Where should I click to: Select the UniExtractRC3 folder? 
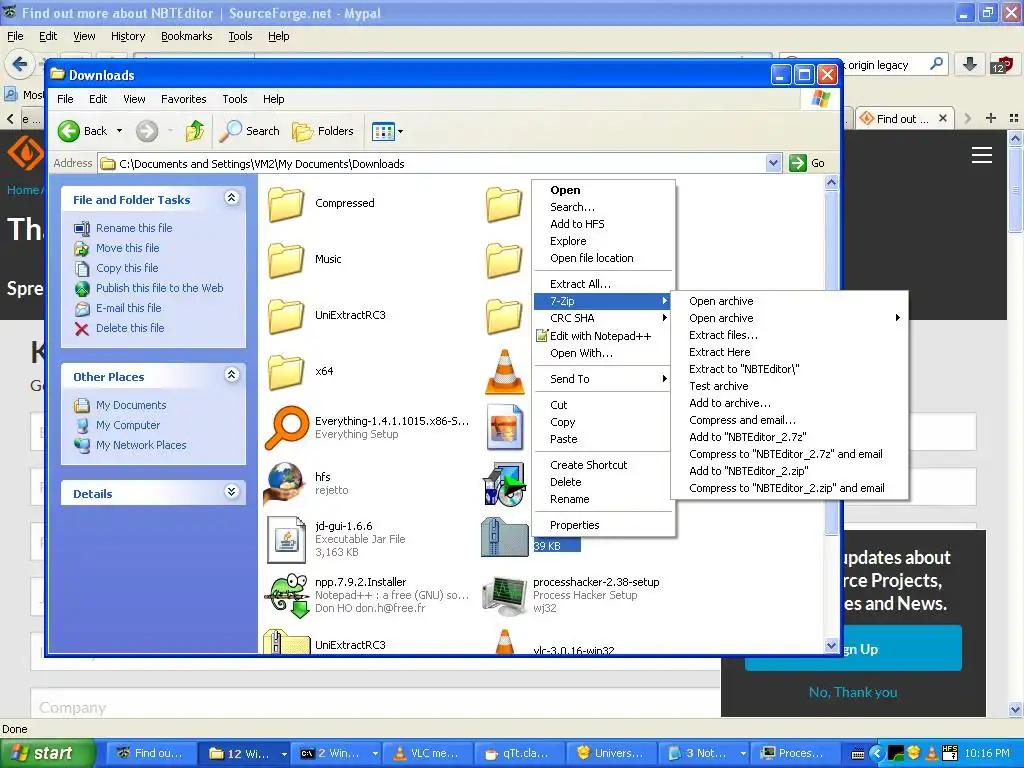[x=285, y=315]
